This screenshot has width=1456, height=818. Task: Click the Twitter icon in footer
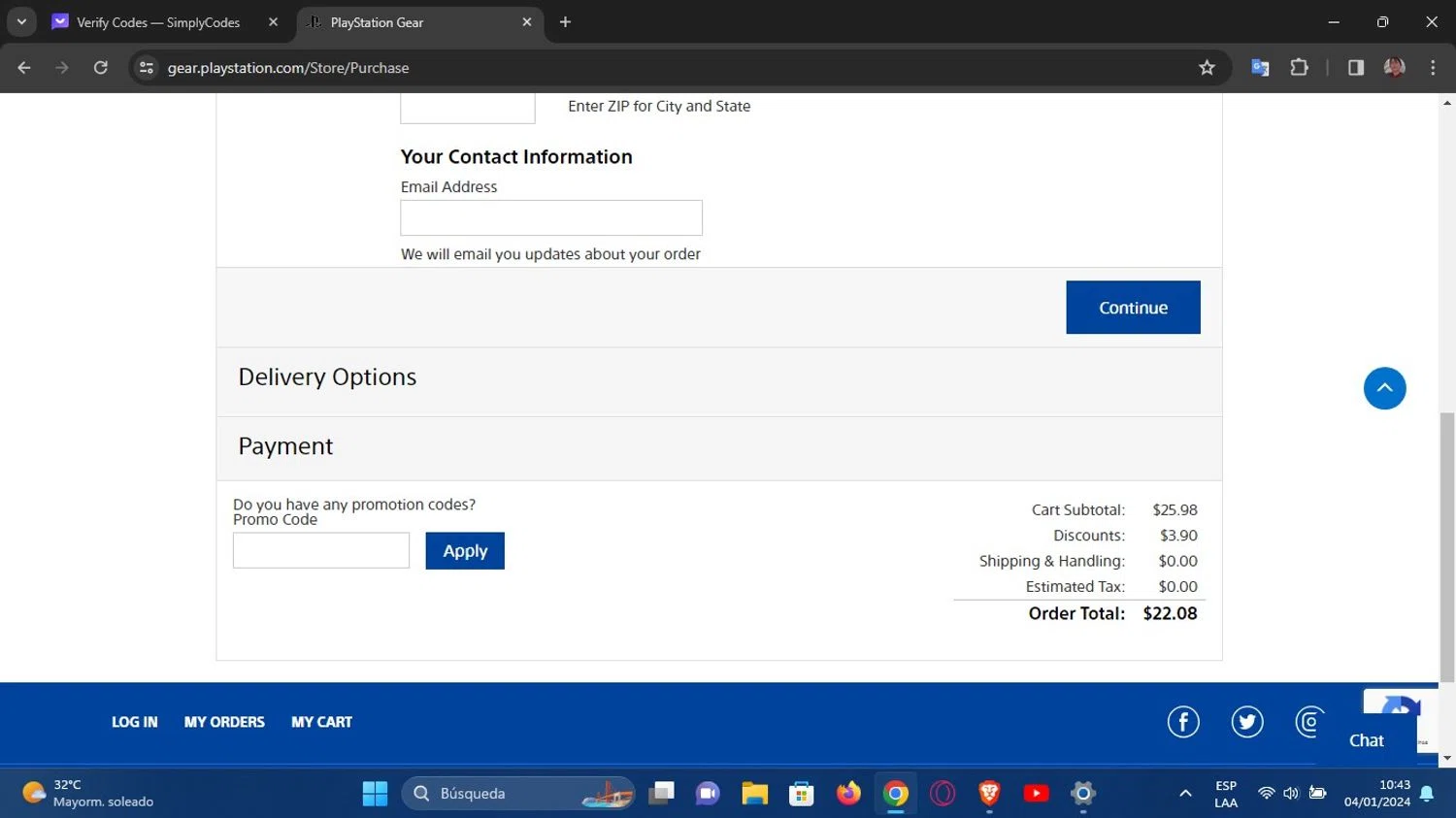tap(1247, 722)
